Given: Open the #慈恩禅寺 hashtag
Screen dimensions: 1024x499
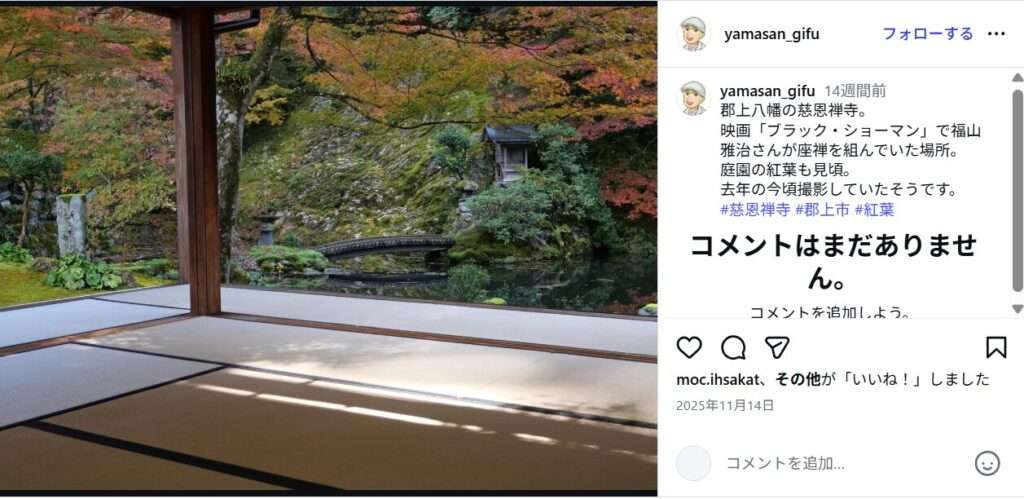Looking at the screenshot, I should point(755,210).
